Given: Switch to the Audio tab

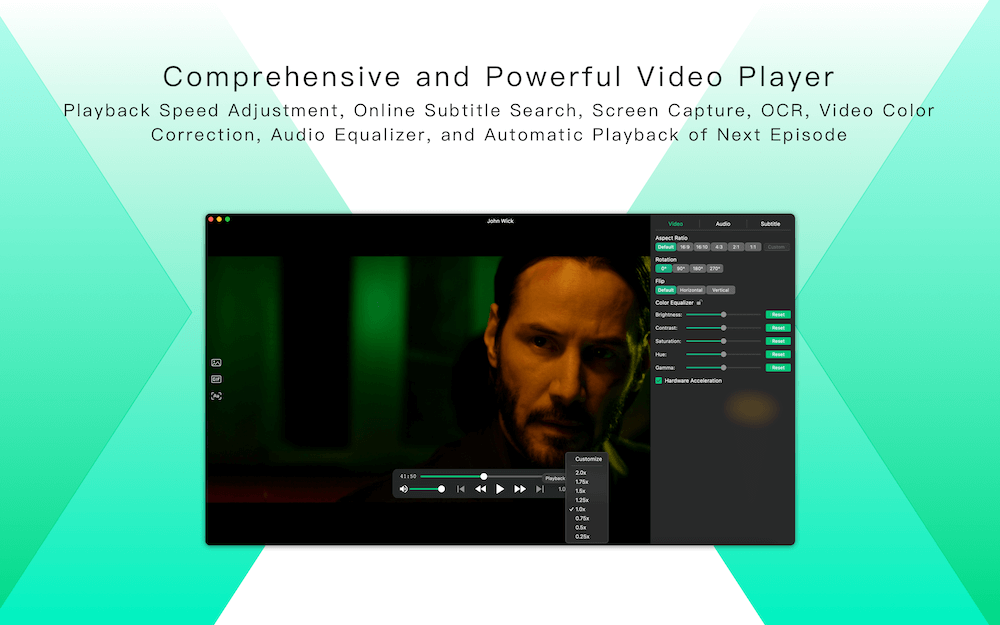Looking at the screenshot, I should pyautogui.click(x=723, y=224).
